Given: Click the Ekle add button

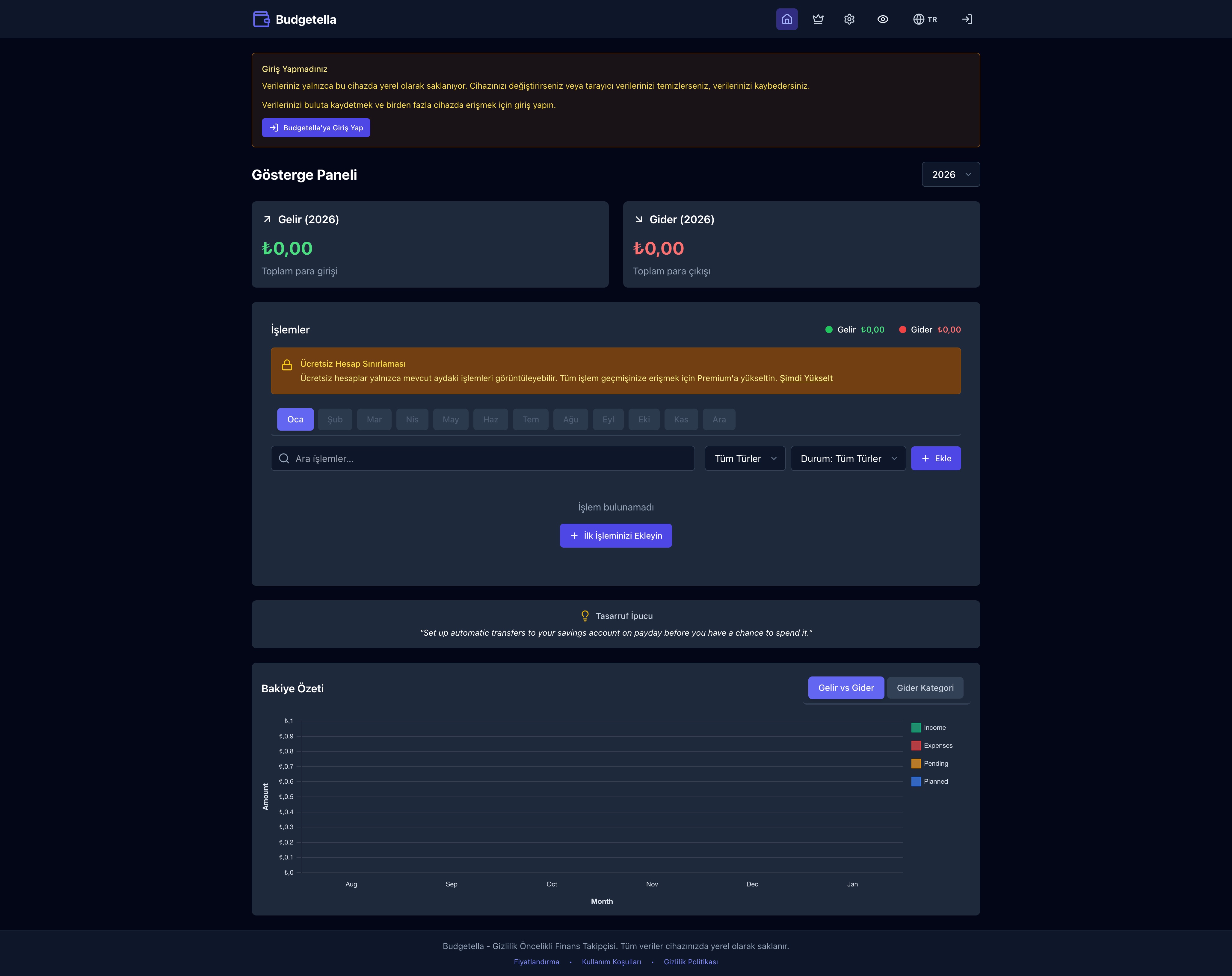Looking at the screenshot, I should pyautogui.click(x=936, y=458).
